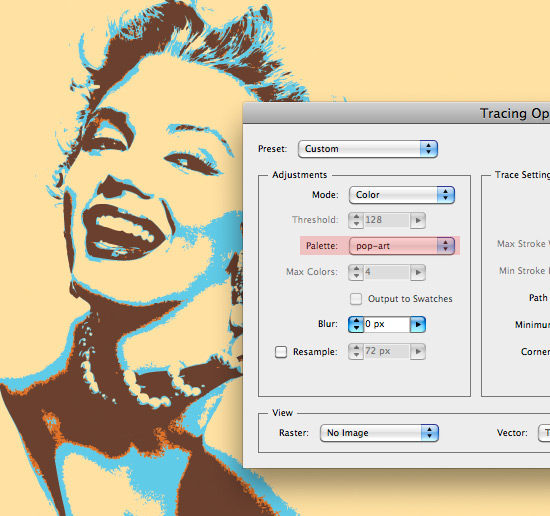Click the Blur value field
This screenshot has height=516, width=550.
[x=387, y=324]
